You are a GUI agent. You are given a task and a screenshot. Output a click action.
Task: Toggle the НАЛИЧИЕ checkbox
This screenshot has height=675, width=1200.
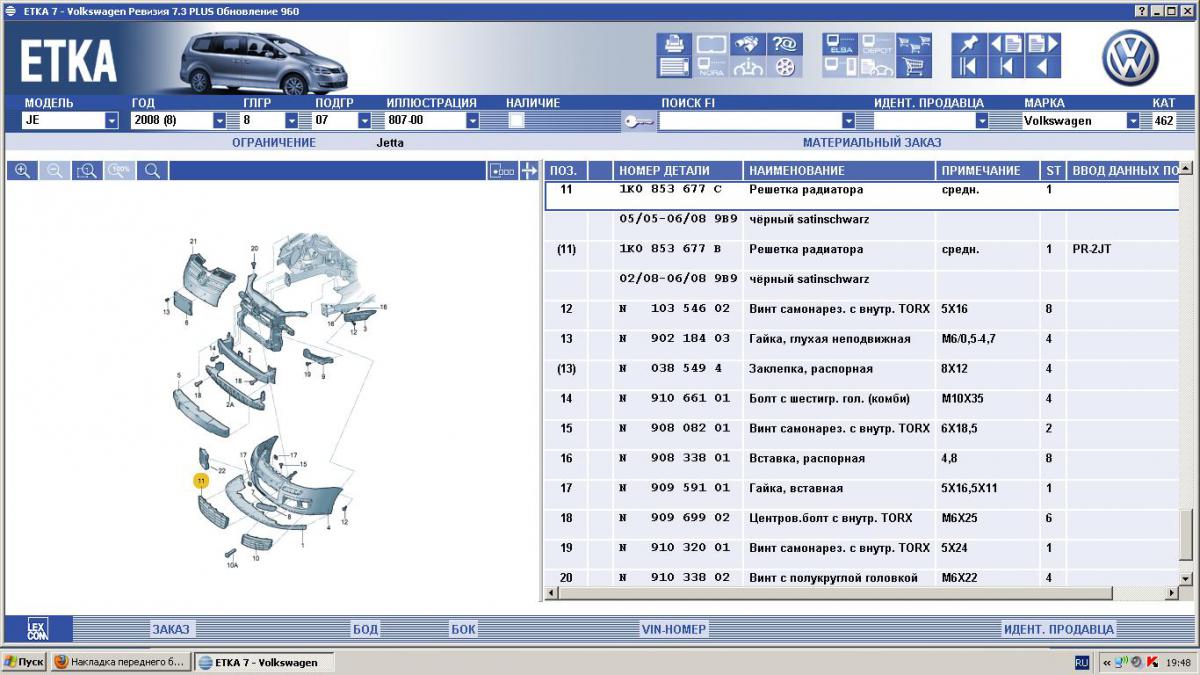pyautogui.click(x=516, y=121)
